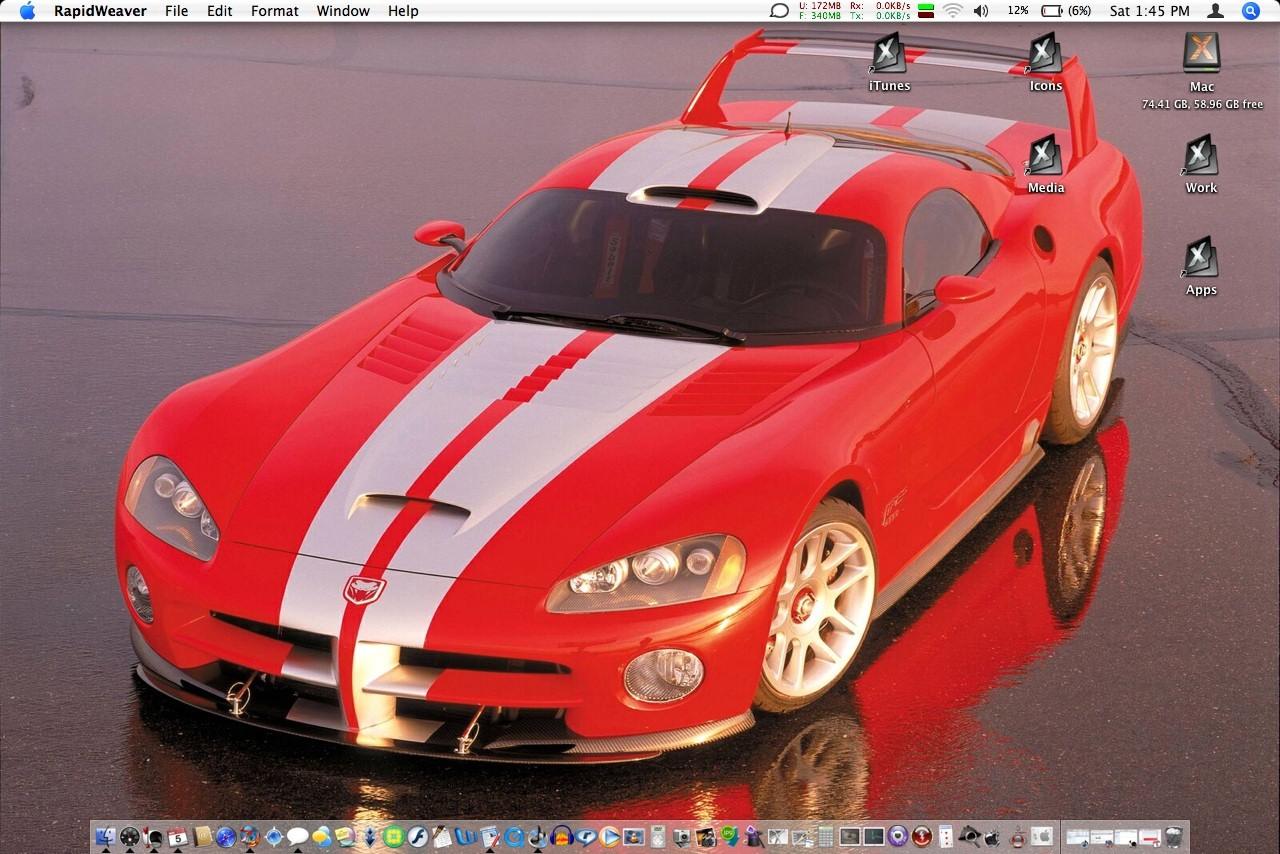Open Spotlight search in the menu bar
The width and height of the screenshot is (1280, 854).
(1250, 11)
